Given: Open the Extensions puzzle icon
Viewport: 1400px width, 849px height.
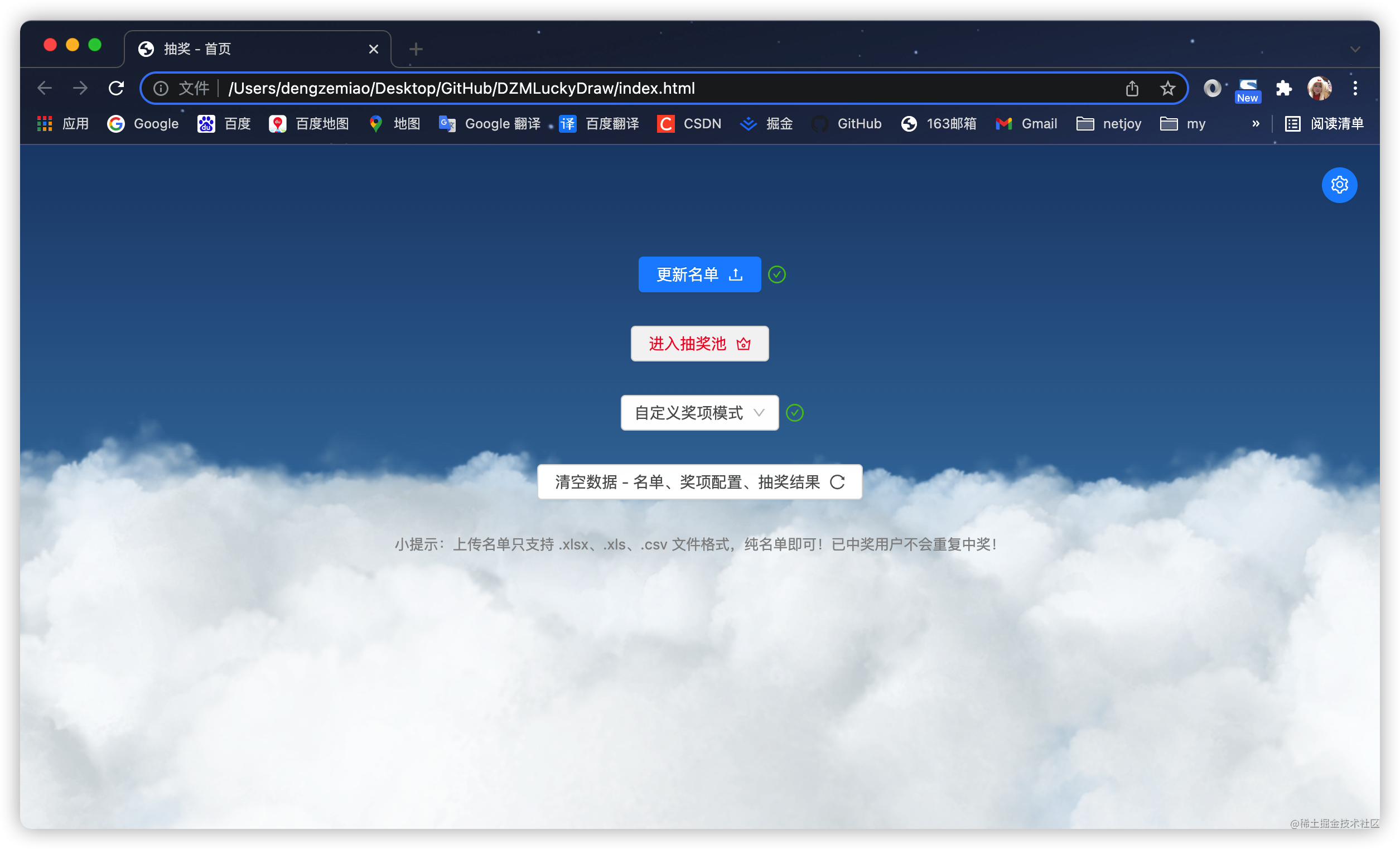Looking at the screenshot, I should click(1283, 88).
